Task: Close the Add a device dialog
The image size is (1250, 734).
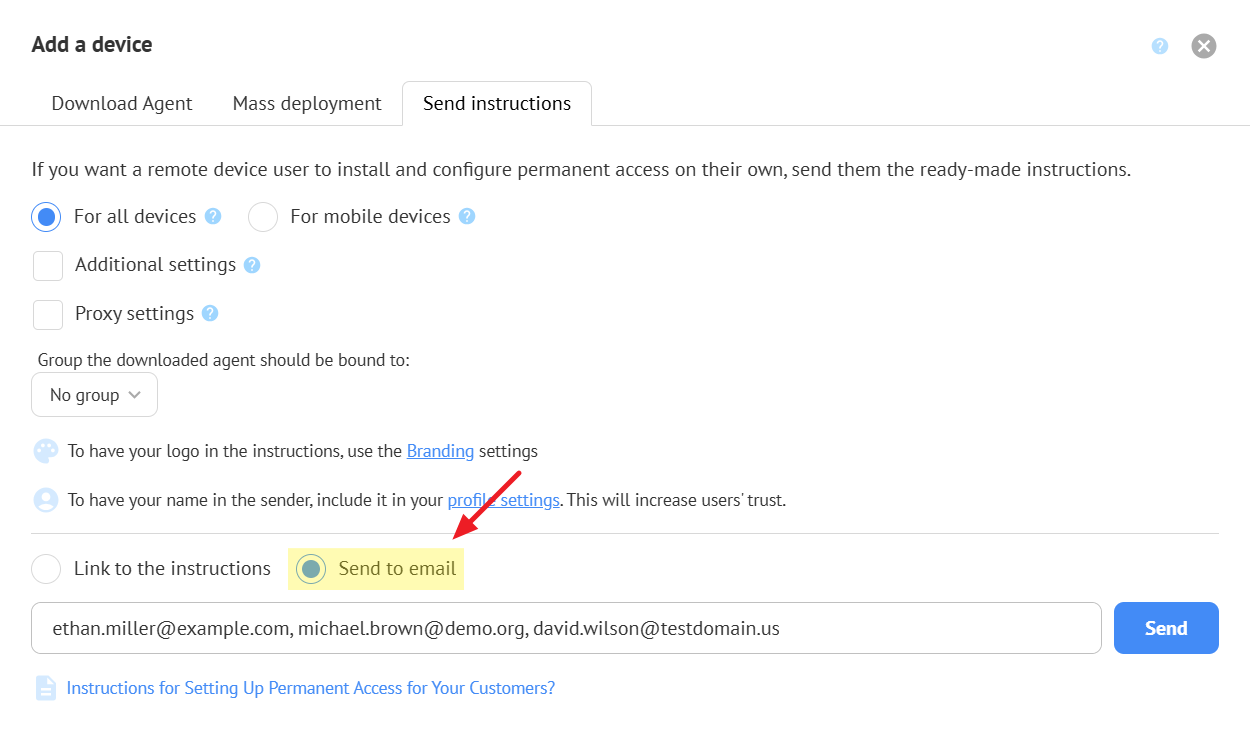Action: (1204, 46)
